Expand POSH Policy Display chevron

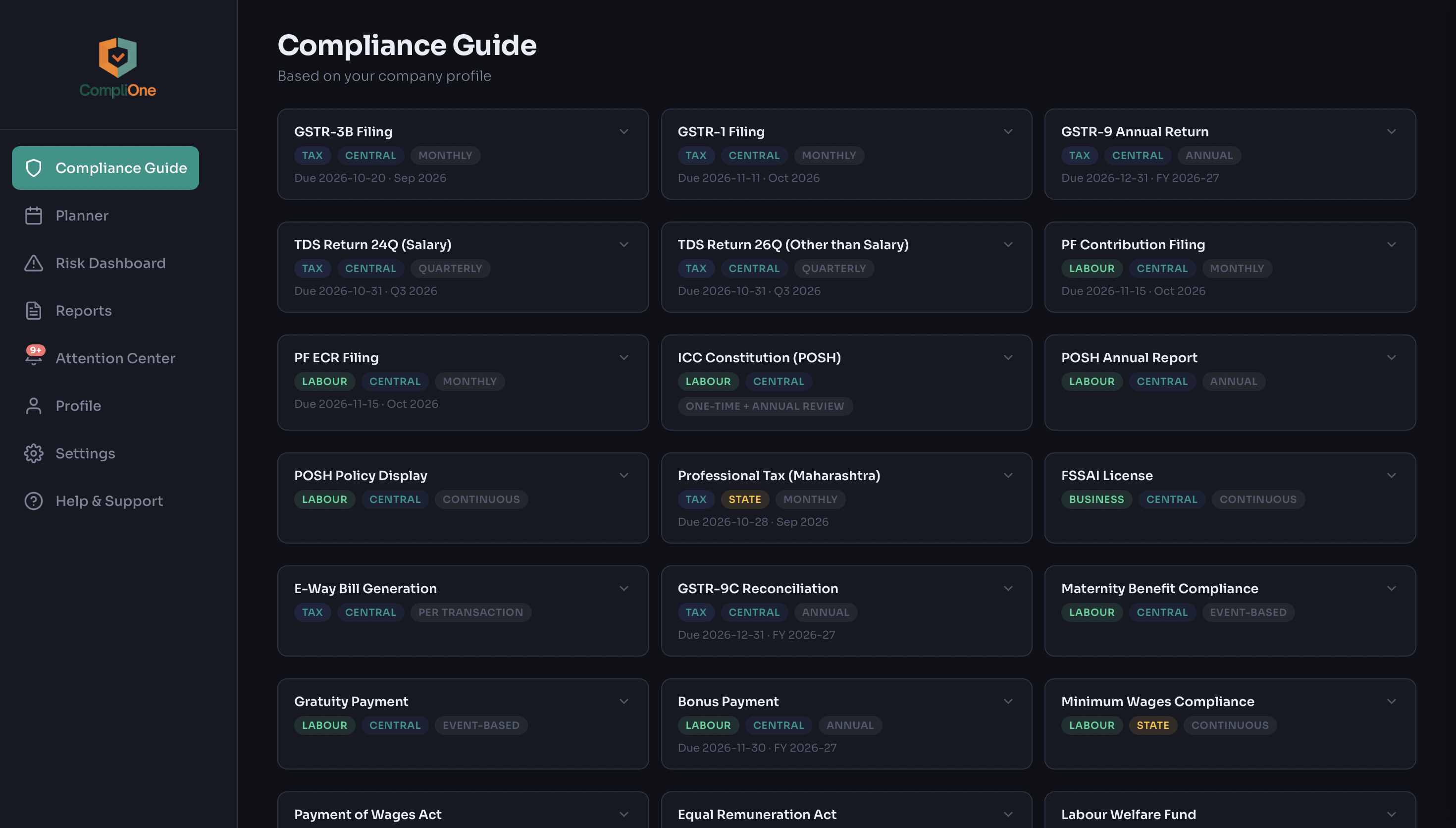pyautogui.click(x=624, y=475)
